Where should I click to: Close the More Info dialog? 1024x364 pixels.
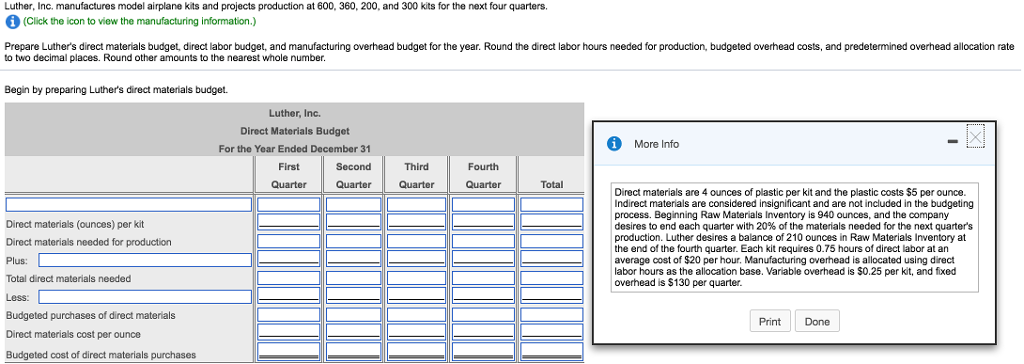click(976, 138)
